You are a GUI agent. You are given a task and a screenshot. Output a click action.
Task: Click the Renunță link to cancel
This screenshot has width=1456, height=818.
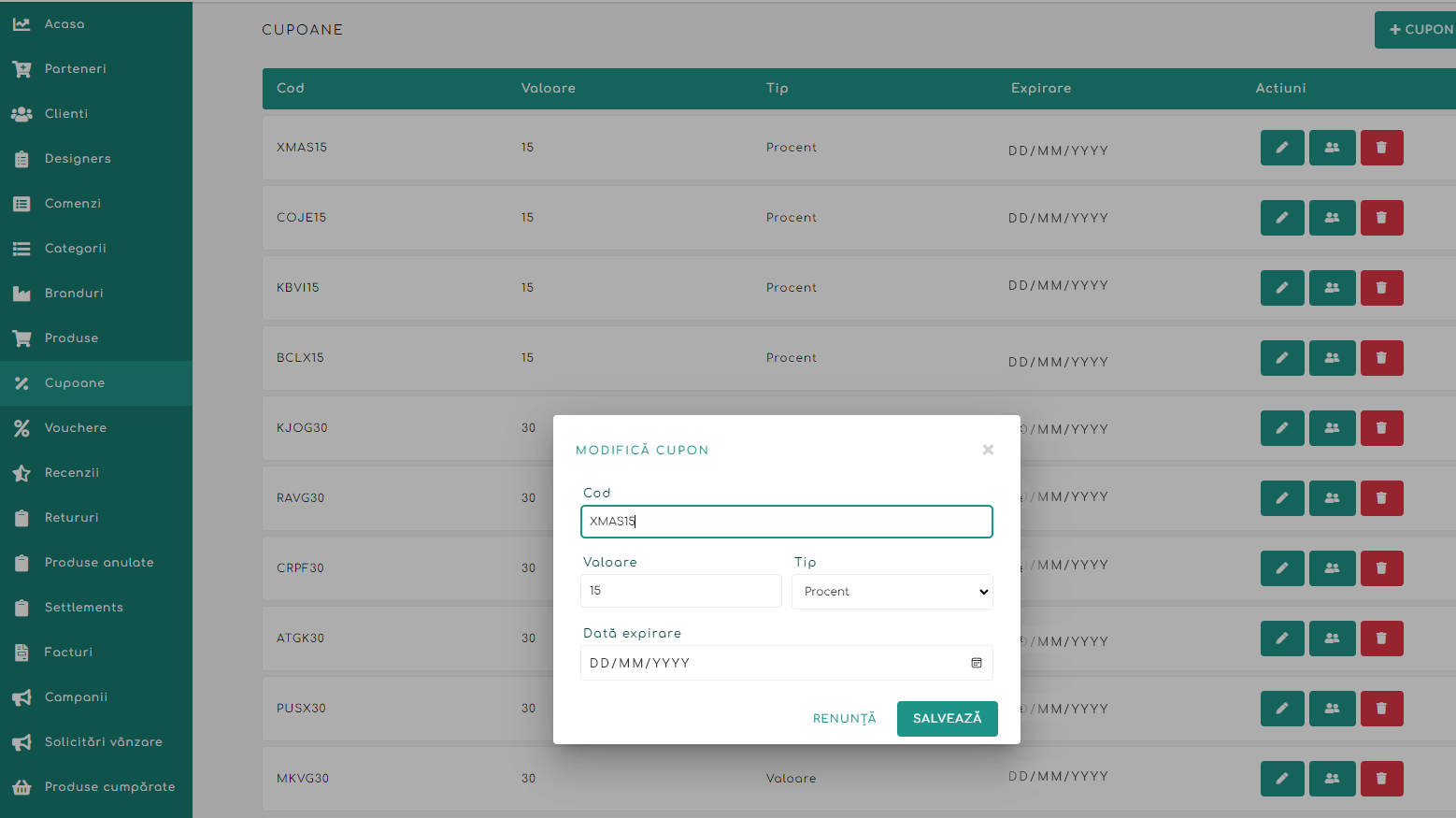[x=844, y=719]
